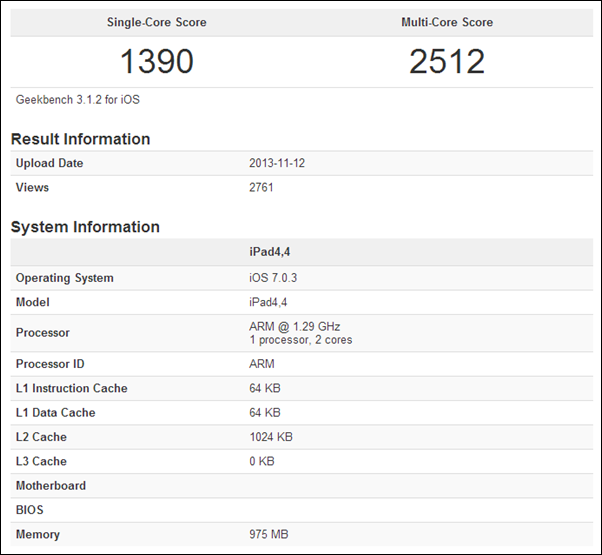Select L1 Instruction Cache value 64 KB

pos(265,388)
